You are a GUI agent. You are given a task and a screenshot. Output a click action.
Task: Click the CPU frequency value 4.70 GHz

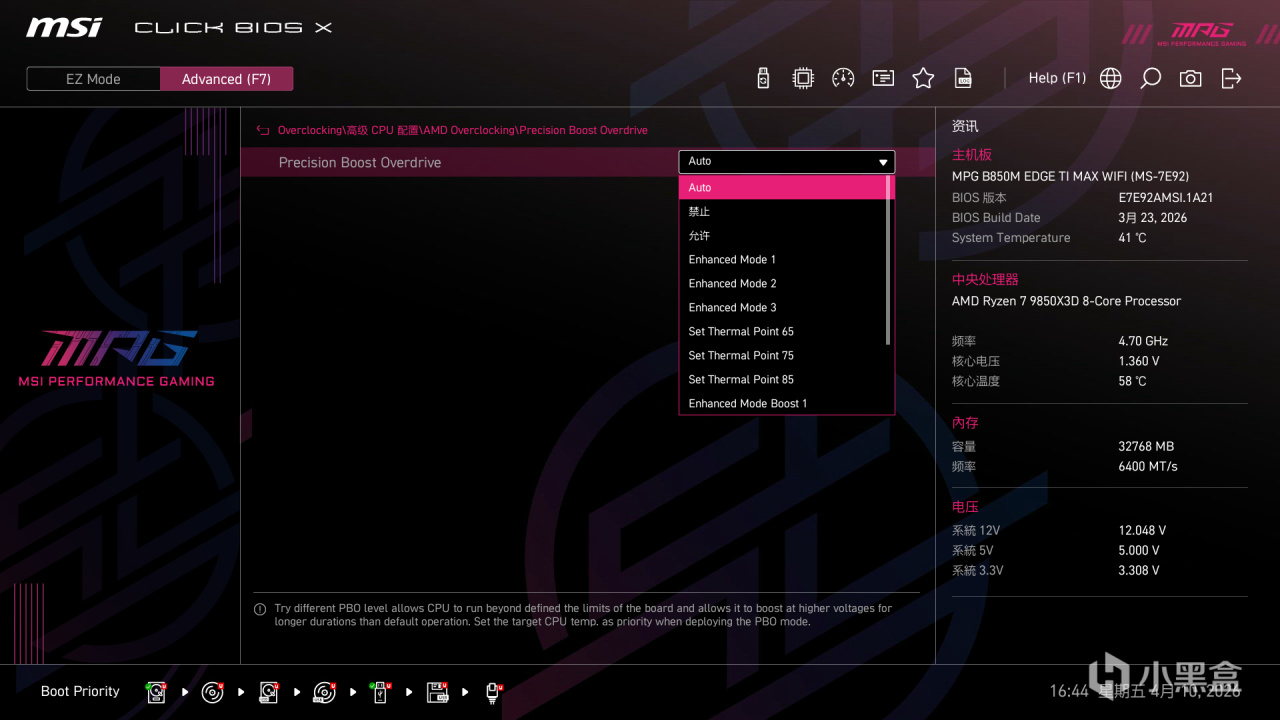point(1144,341)
